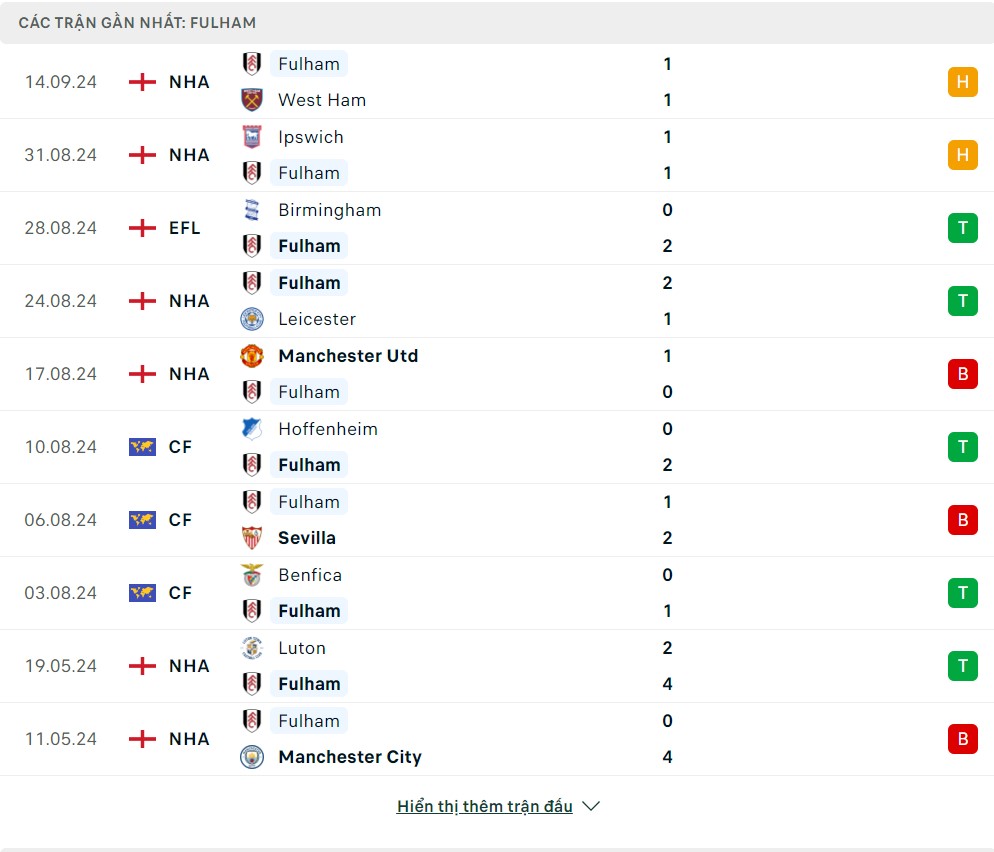Click the Leicester club badge
Screen dimensions: 994x852
252,319
